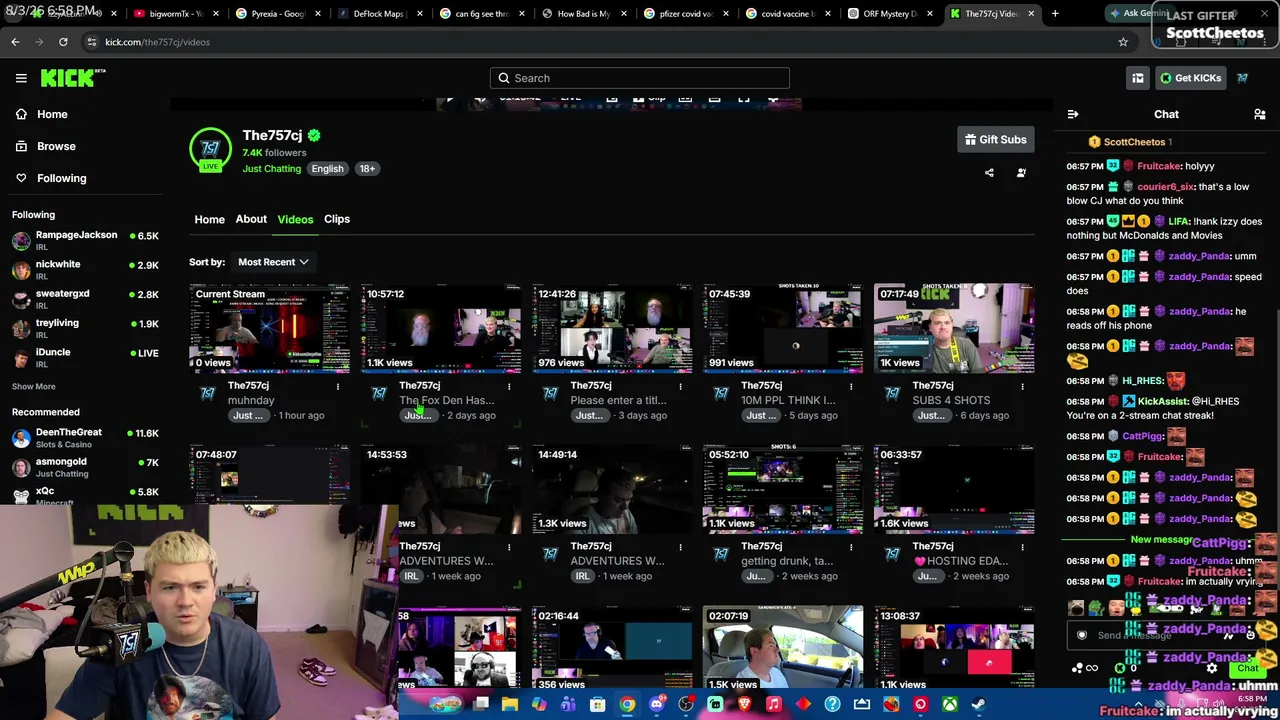Open Google Chrome from taskbar
1280x720 pixels.
[627, 705]
